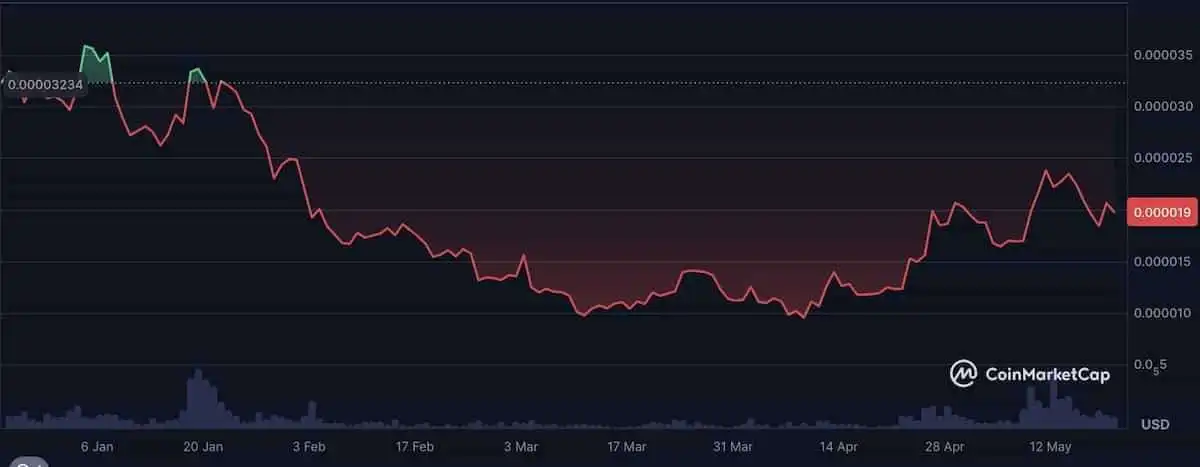
Task: Click the 0.000035 y-axis value
Action: [x=1163, y=54]
